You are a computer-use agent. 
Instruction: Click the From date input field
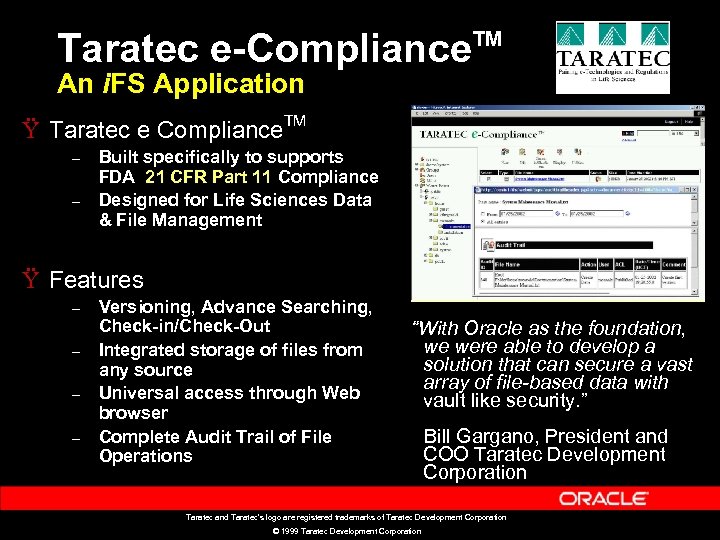[526, 214]
